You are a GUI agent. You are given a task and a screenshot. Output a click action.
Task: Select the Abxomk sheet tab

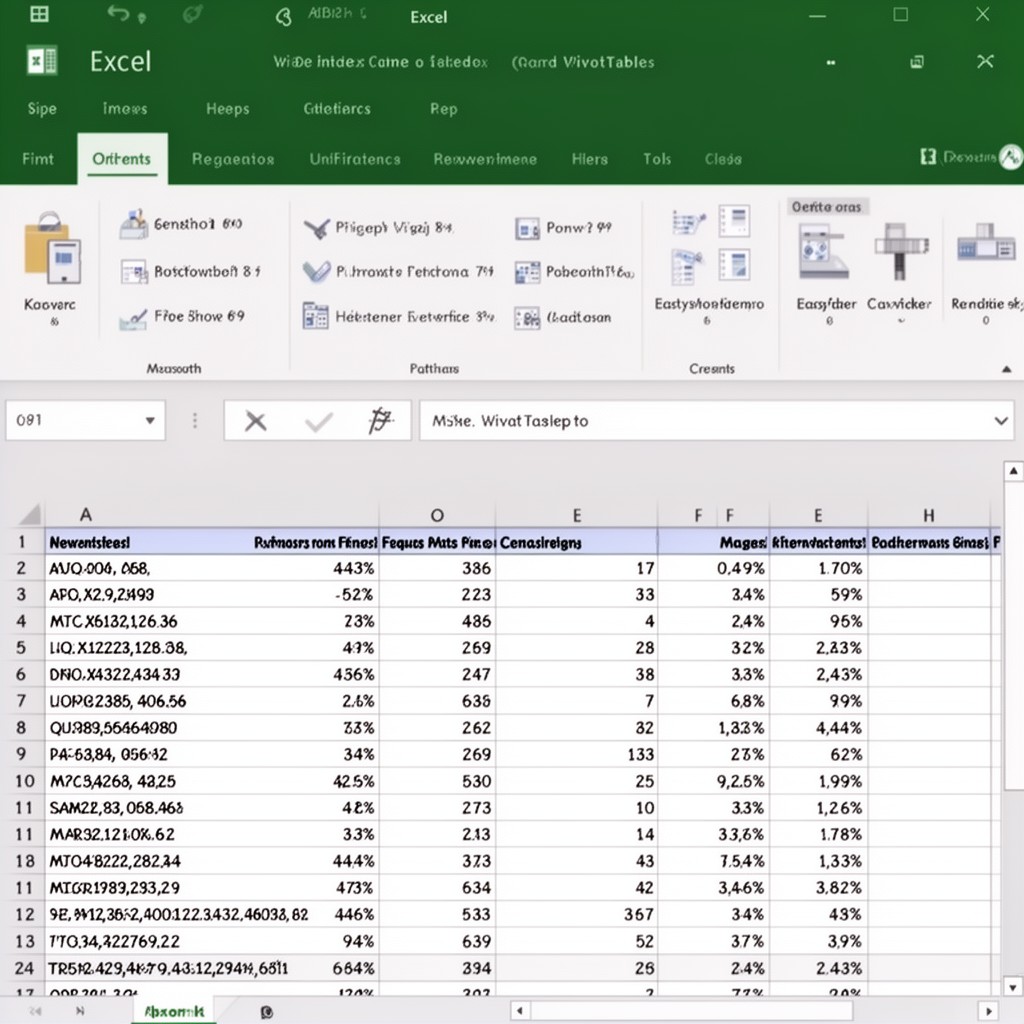pyautogui.click(x=174, y=1012)
